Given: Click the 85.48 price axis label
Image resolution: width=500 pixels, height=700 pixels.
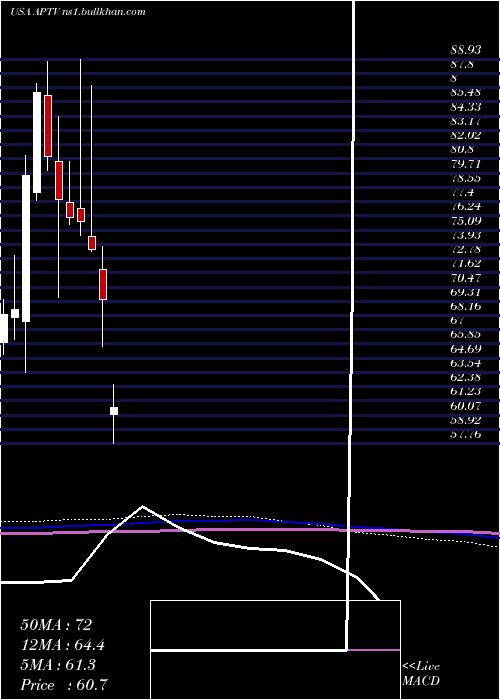Looking at the screenshot, I should [465, 93].
